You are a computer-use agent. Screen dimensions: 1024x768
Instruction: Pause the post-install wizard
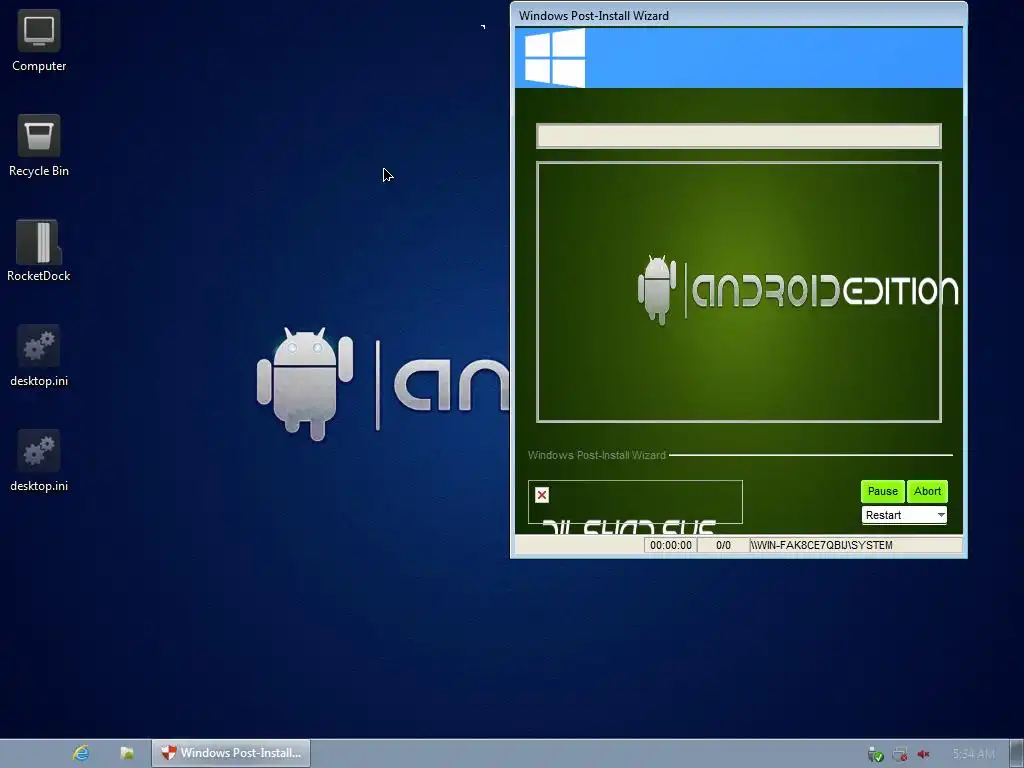[883, 491]
